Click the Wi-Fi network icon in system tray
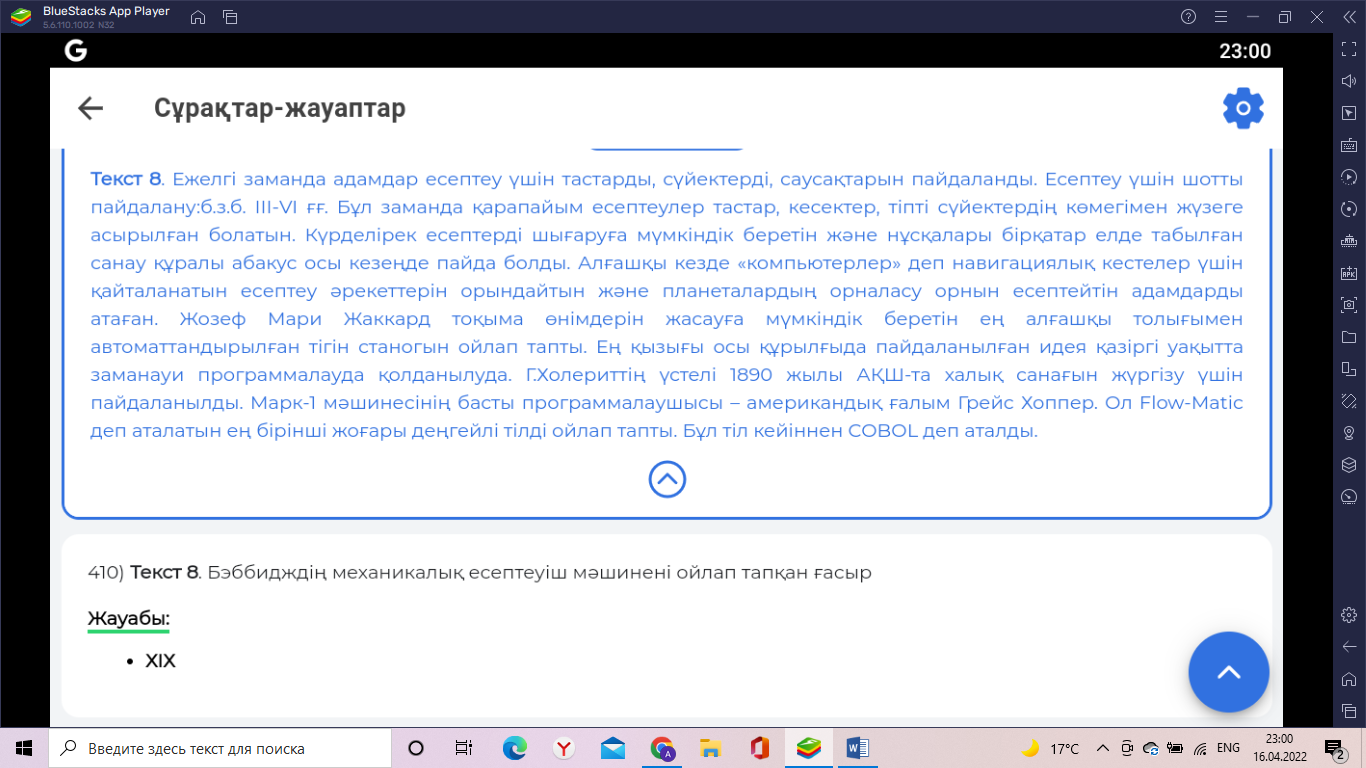The image size is (1366, 768). pos(1200,748)
